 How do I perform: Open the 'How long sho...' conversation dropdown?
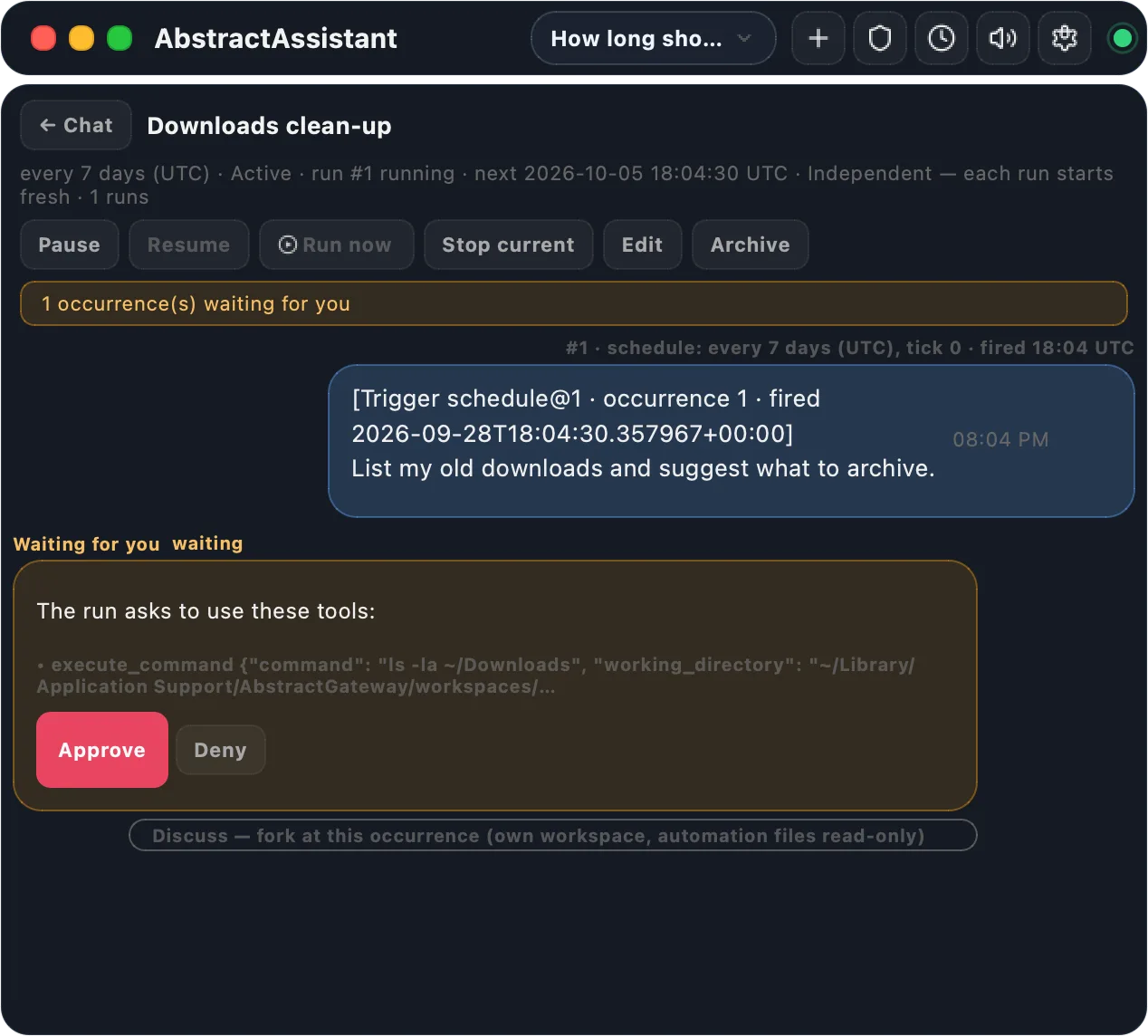point(653,38)
